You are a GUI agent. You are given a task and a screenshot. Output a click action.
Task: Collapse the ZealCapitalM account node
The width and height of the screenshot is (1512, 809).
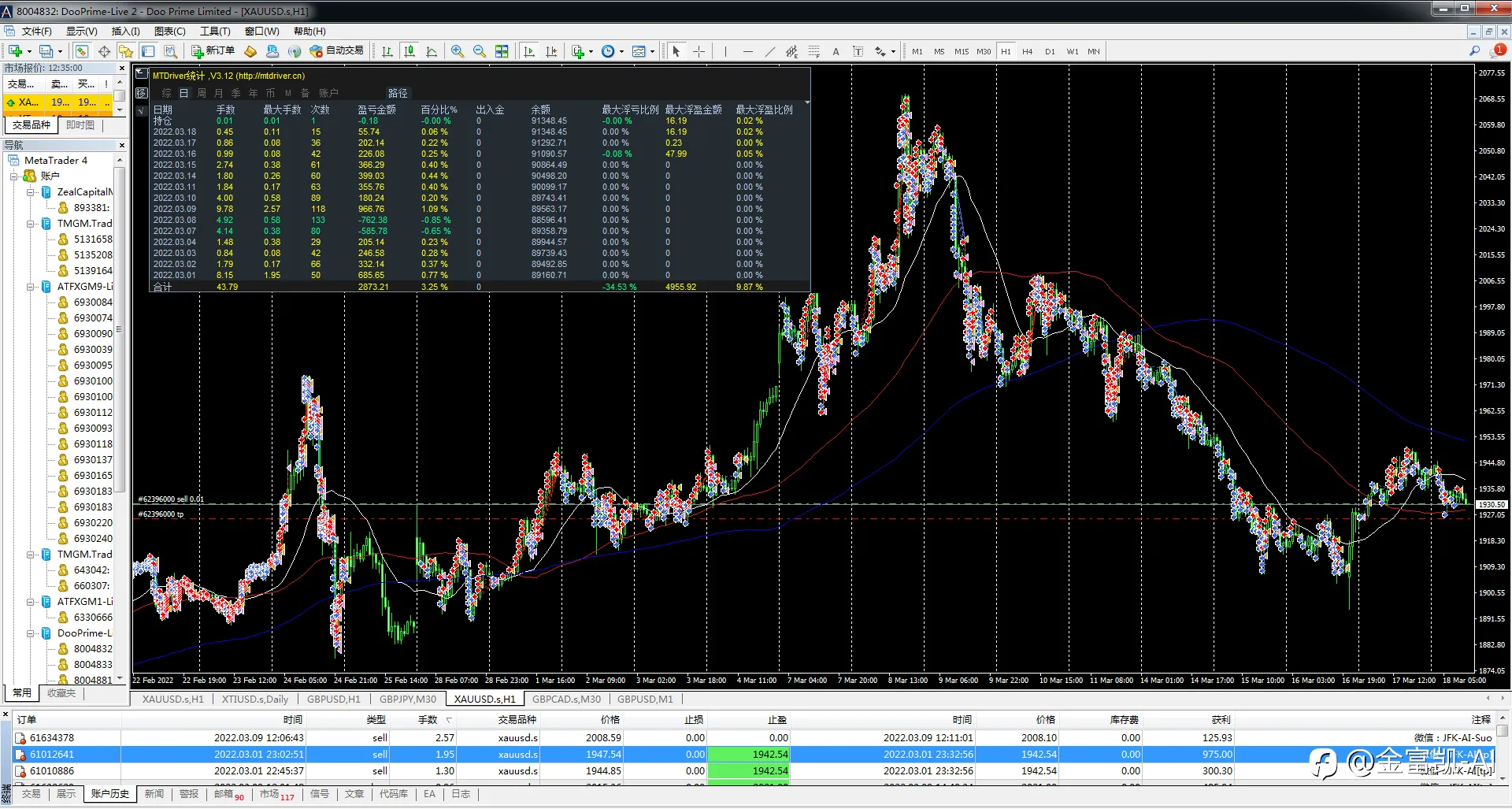click(31, 192)
